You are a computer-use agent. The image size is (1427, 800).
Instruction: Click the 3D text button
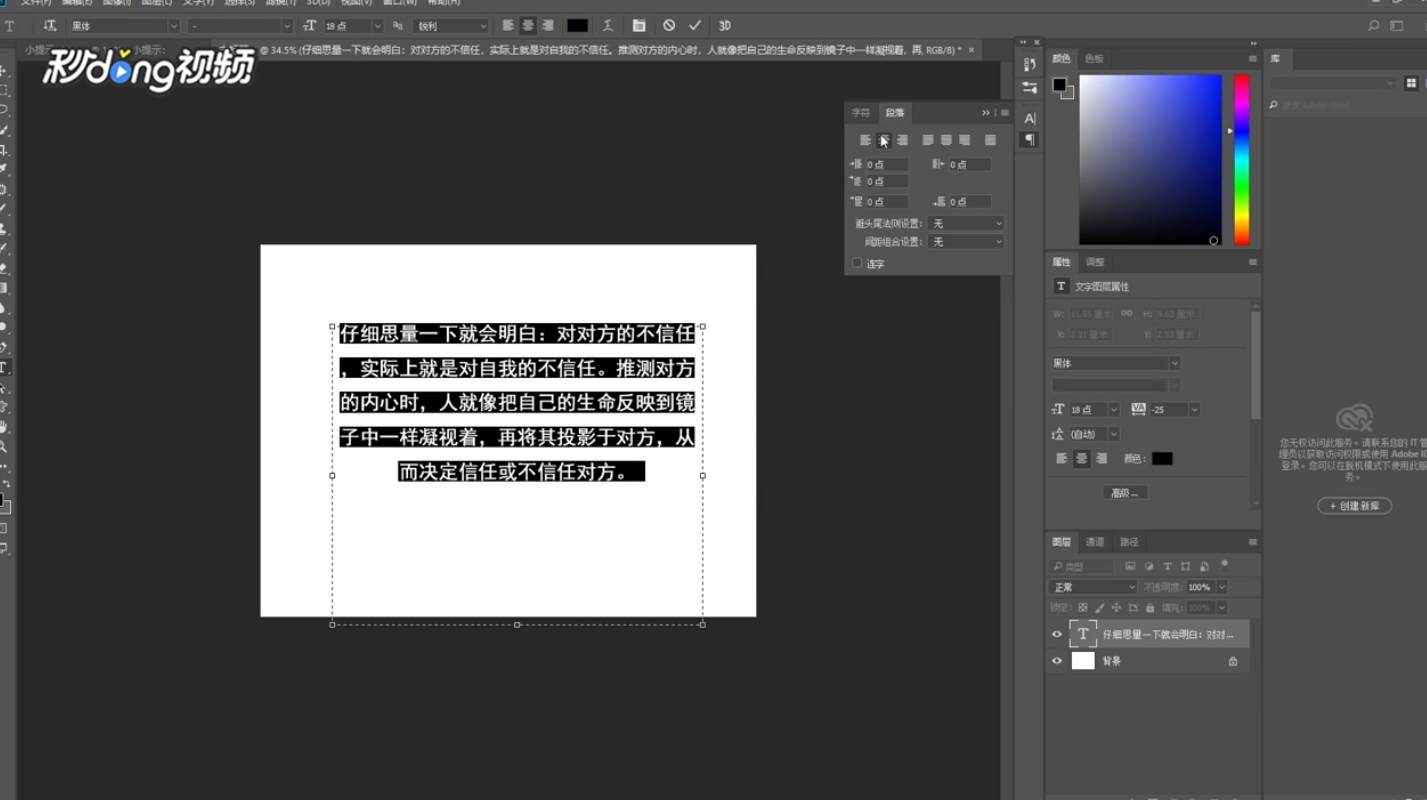tap(724, 26)
